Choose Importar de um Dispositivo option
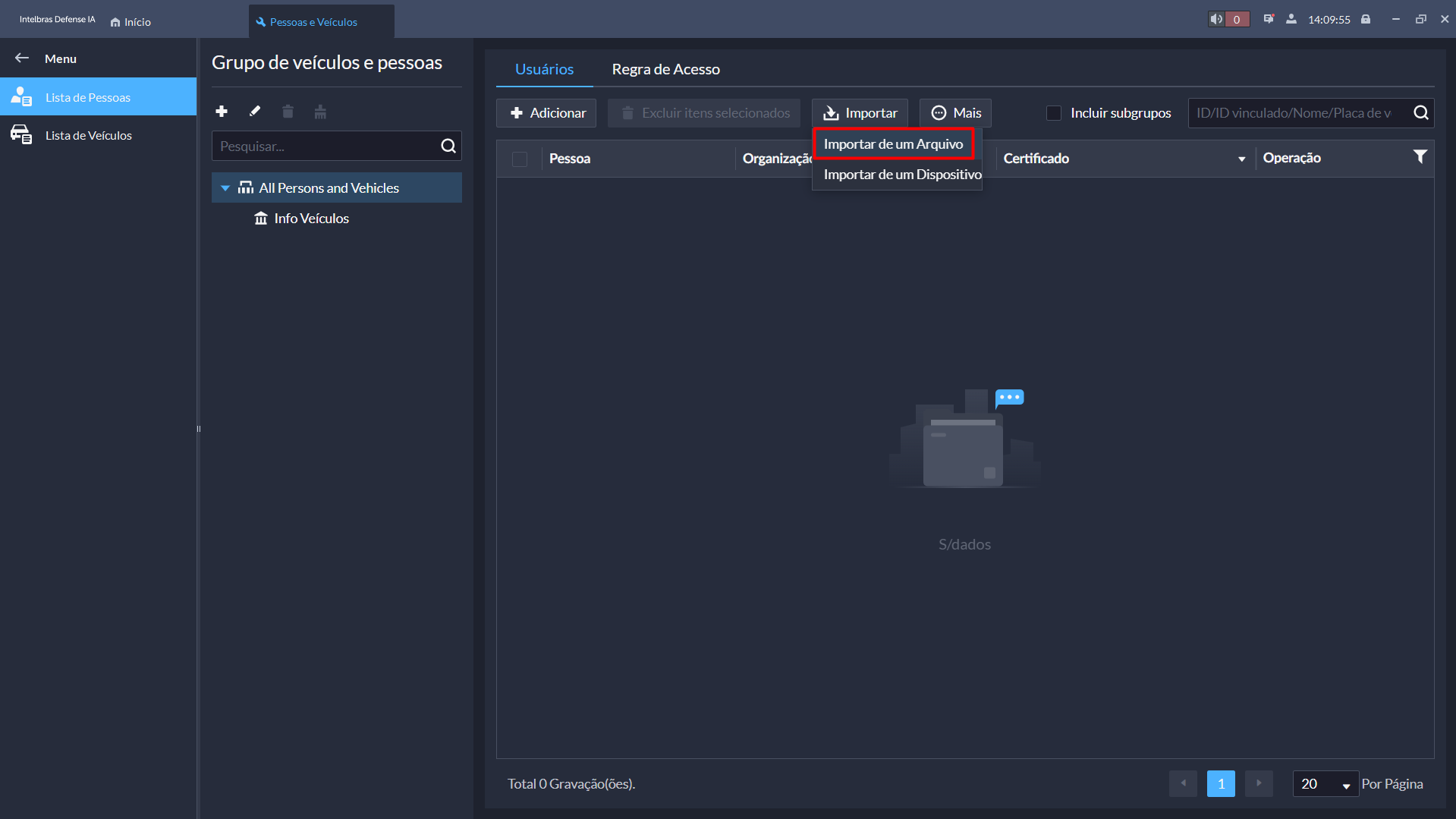Image resolution: width=1456 pixels, height=819 pixels. click(902, 175)
